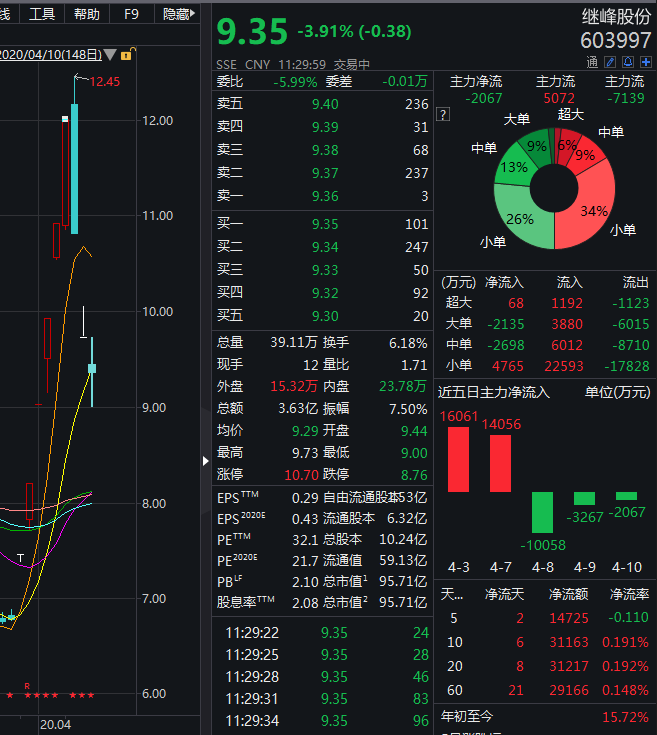The height and width of the screenshot is (735, 657).
Task: Add stock to watchlist with plus icon
Action: (646, 62)
